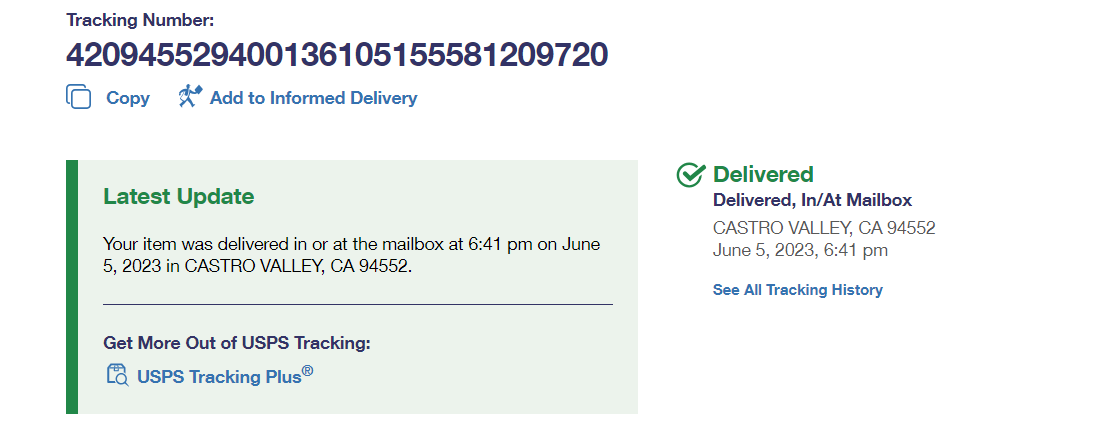Click the green vertical bar beside Latest Update
The width and height of the screenshot is (1098, 421).
pos(72,286)
